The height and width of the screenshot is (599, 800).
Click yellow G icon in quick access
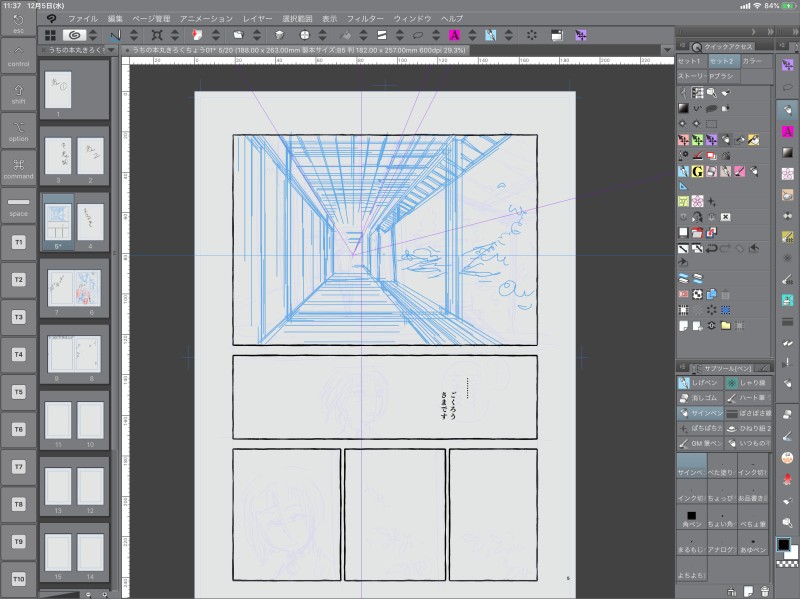[x=697, y=171]
